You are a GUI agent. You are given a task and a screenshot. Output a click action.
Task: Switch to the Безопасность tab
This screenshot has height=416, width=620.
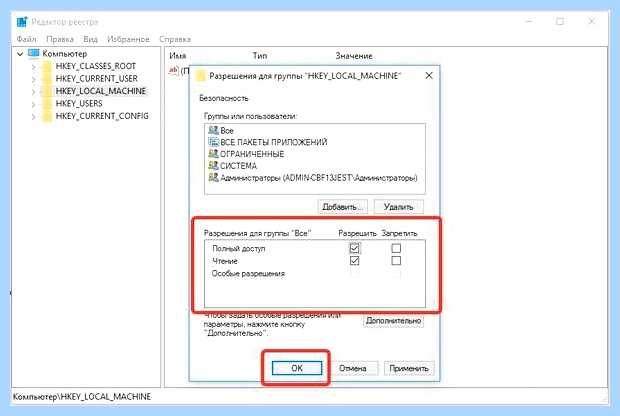[x=224, y=98]
